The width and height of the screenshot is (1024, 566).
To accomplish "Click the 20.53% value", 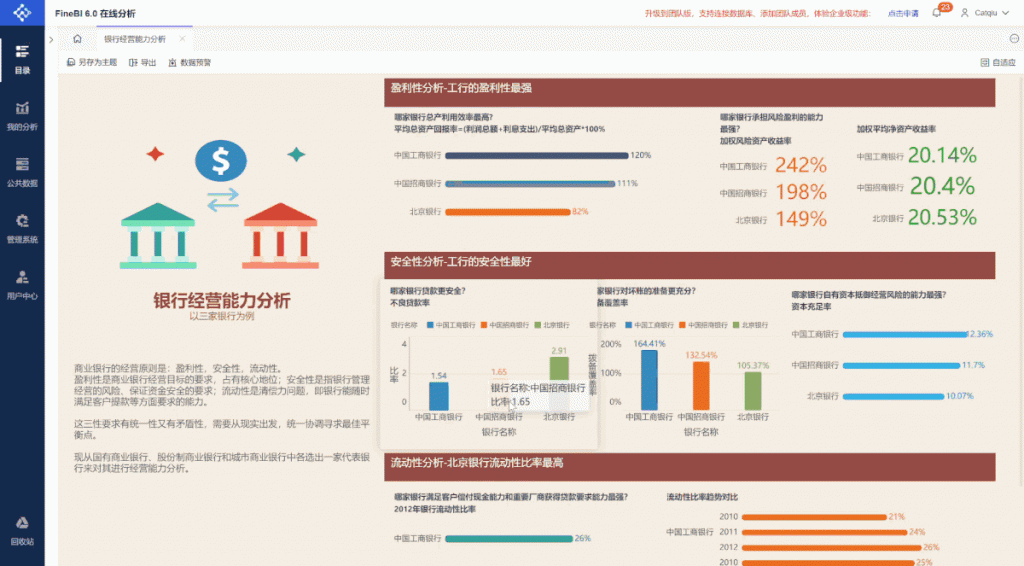I will (x=942, y=217).
